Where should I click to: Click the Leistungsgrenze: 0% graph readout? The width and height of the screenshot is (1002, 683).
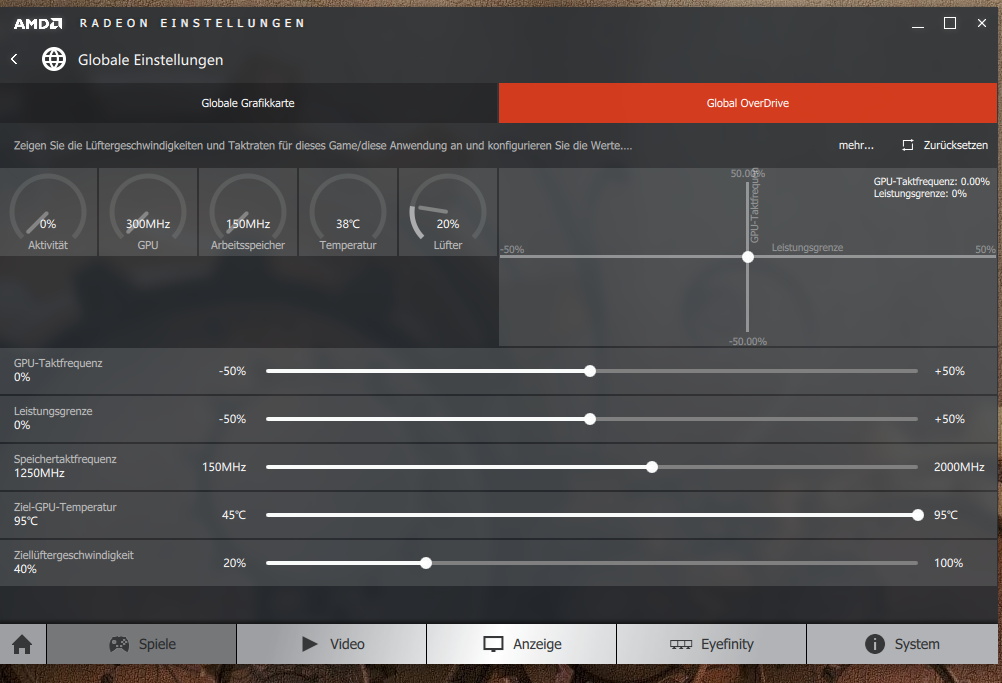click(920, 194)
